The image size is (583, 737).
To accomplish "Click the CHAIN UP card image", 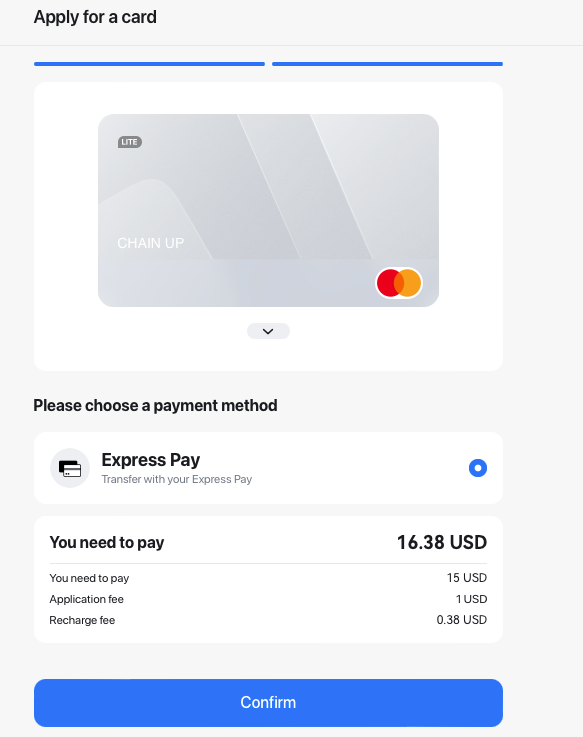I will coord(268,211).
